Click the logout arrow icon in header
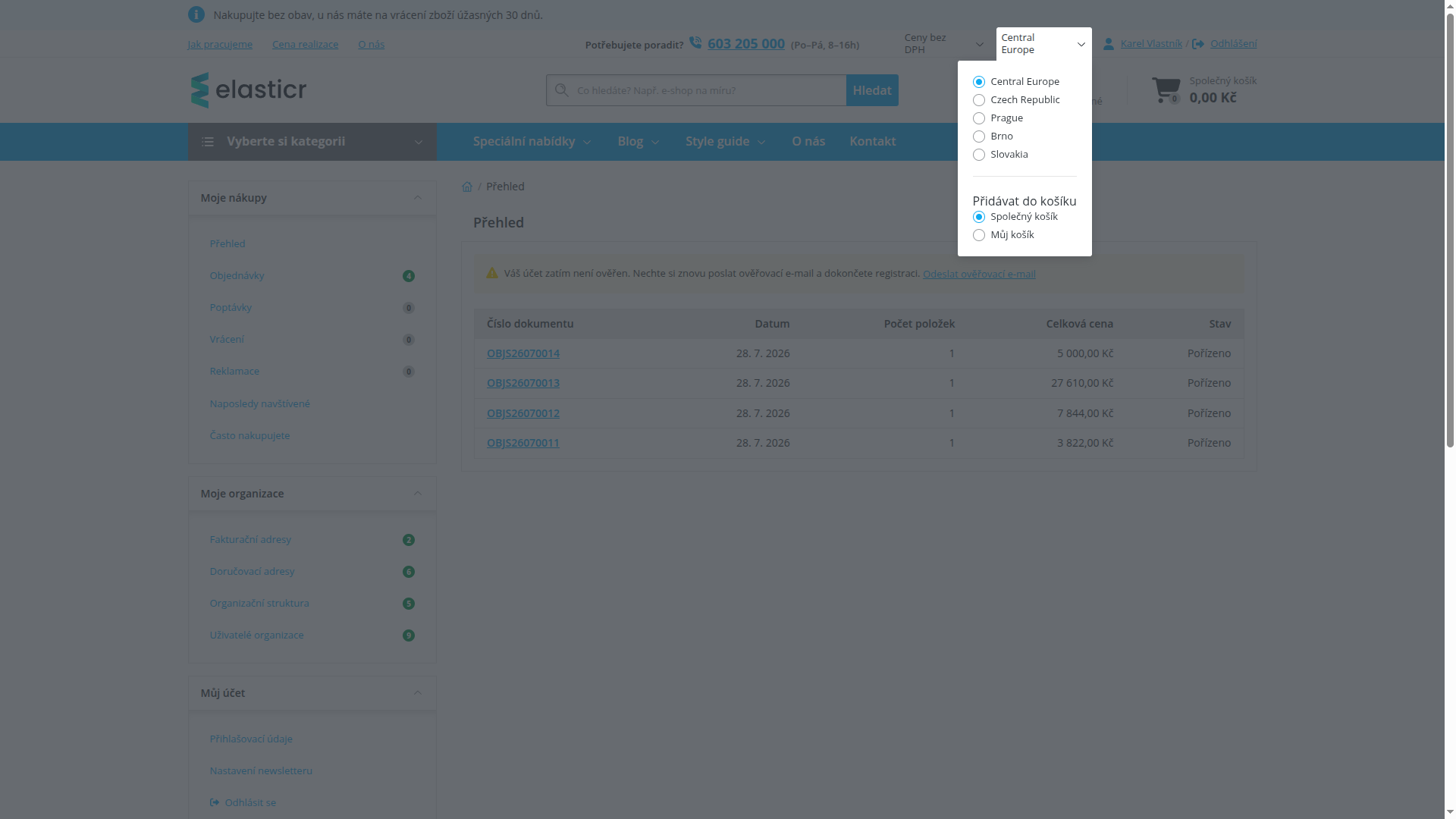The image size is (1456, 819). coord(1198,44)
